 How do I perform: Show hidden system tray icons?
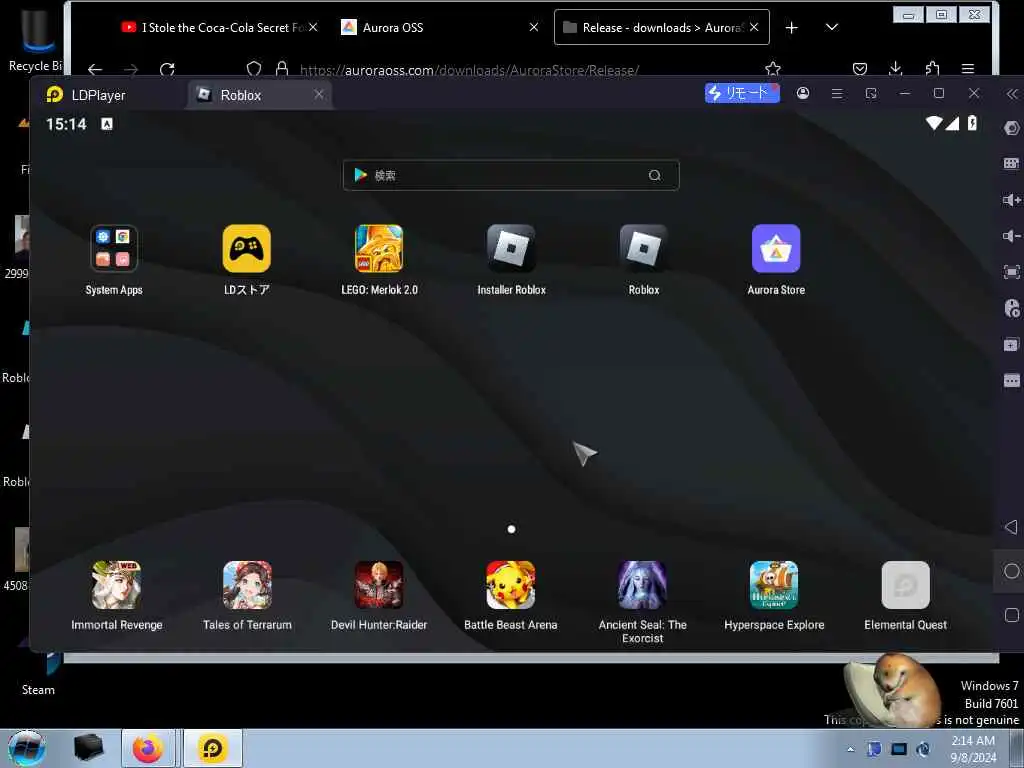pyautogui.click(x=850, y=749)
